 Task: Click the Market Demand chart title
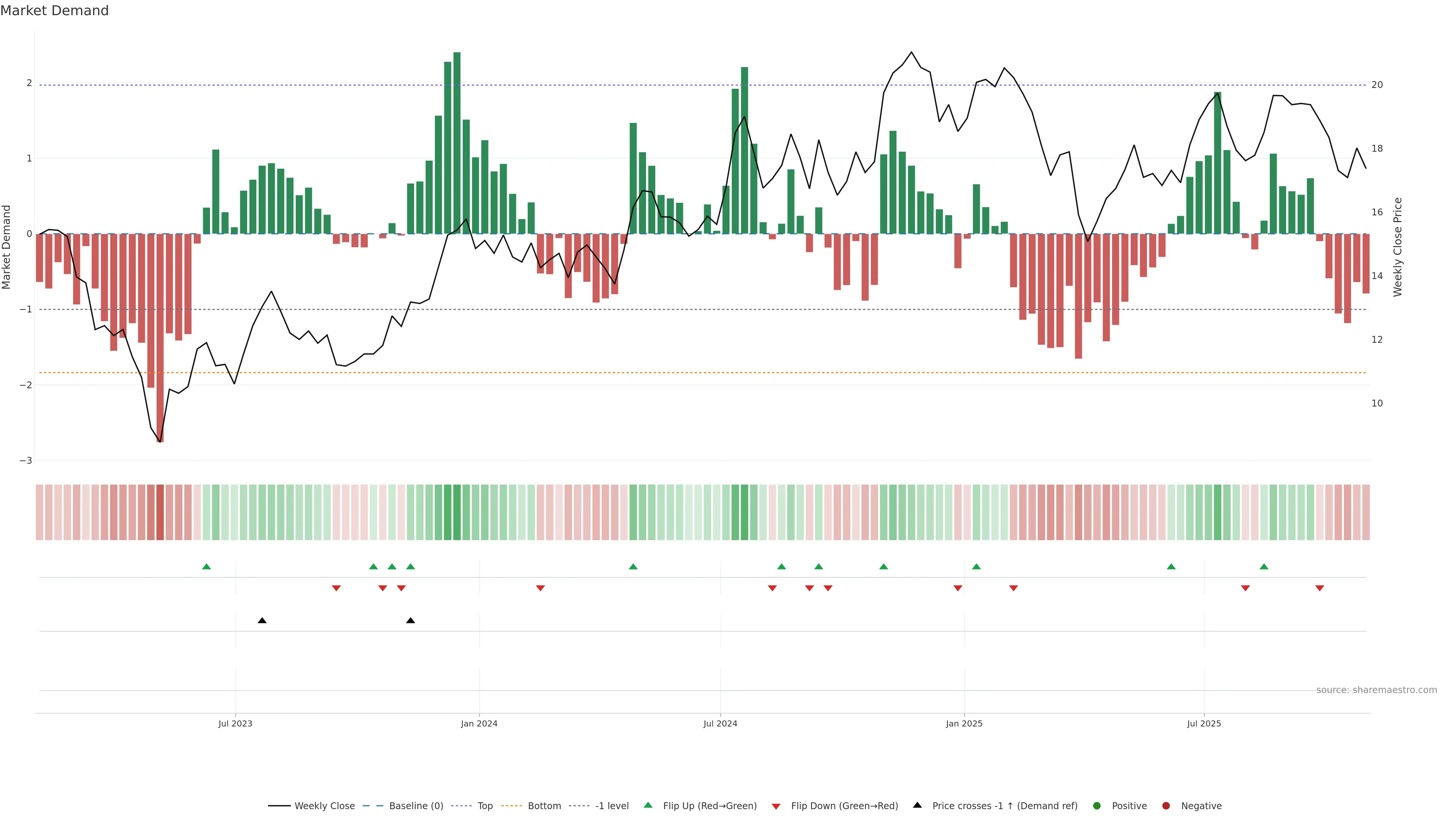[54, 11]
